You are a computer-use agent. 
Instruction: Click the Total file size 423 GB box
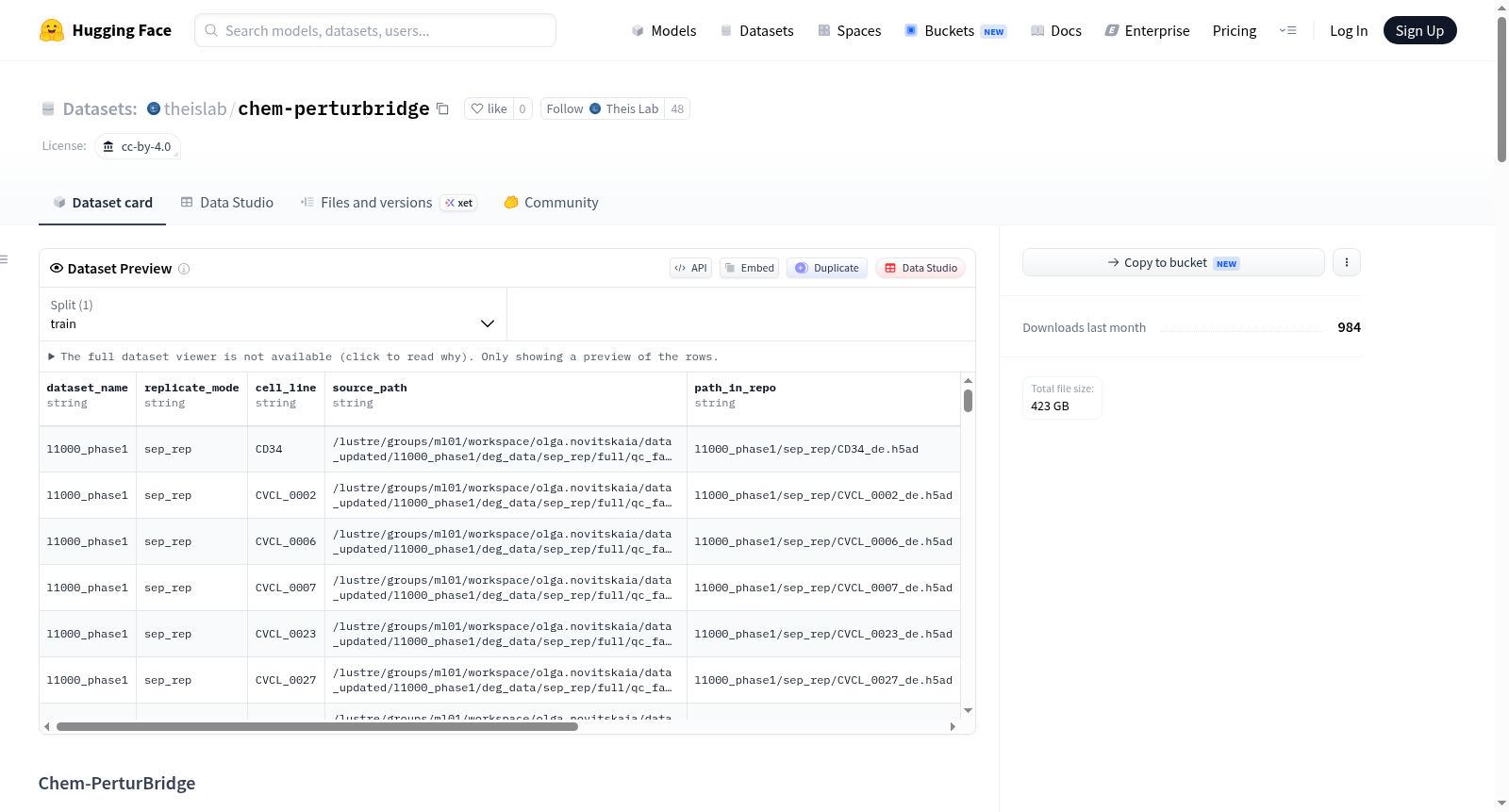[1062, 398]
